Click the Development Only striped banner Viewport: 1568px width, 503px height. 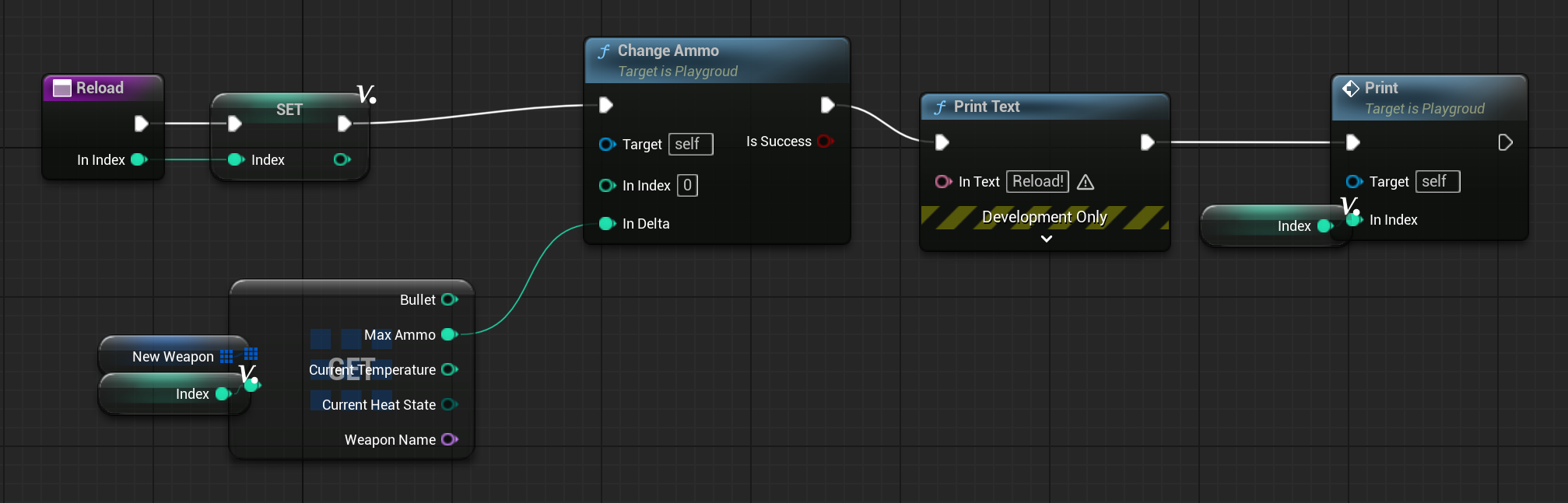tap(1044, 217)
